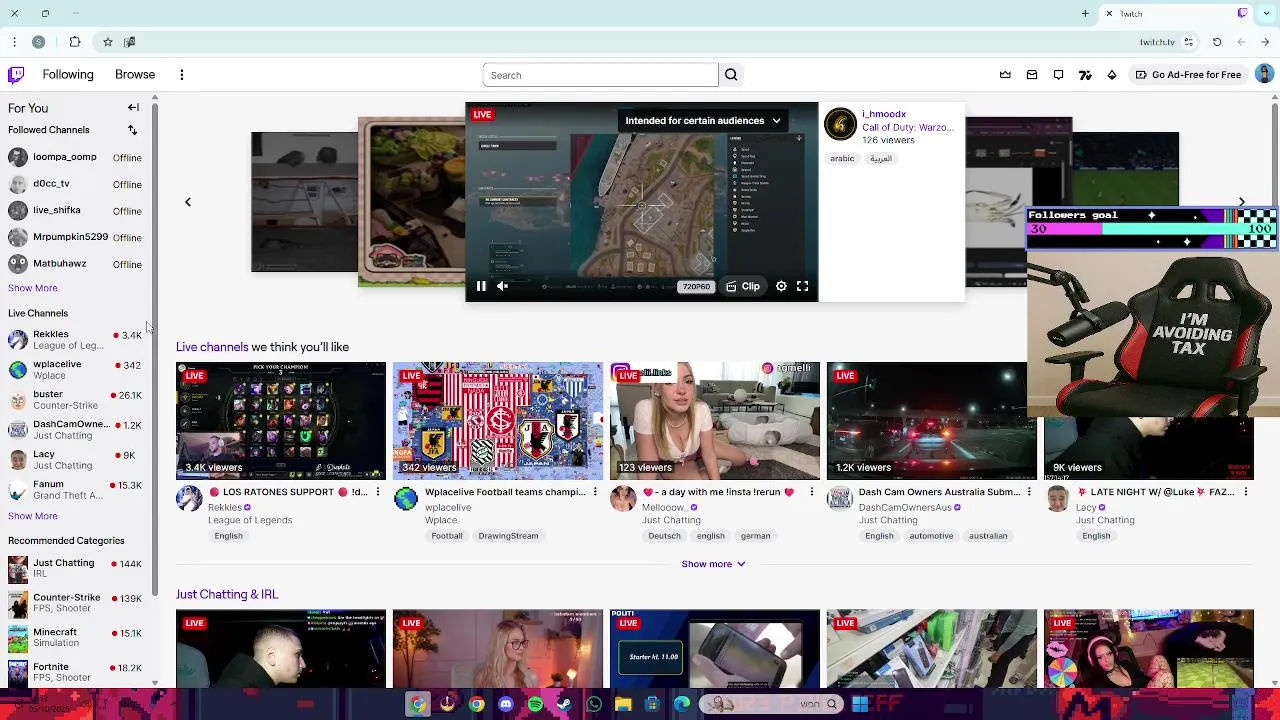The image size is (1280, 720).
Task: Open Rekkles in the Live Channels sidebar
Action: point(75,340)
